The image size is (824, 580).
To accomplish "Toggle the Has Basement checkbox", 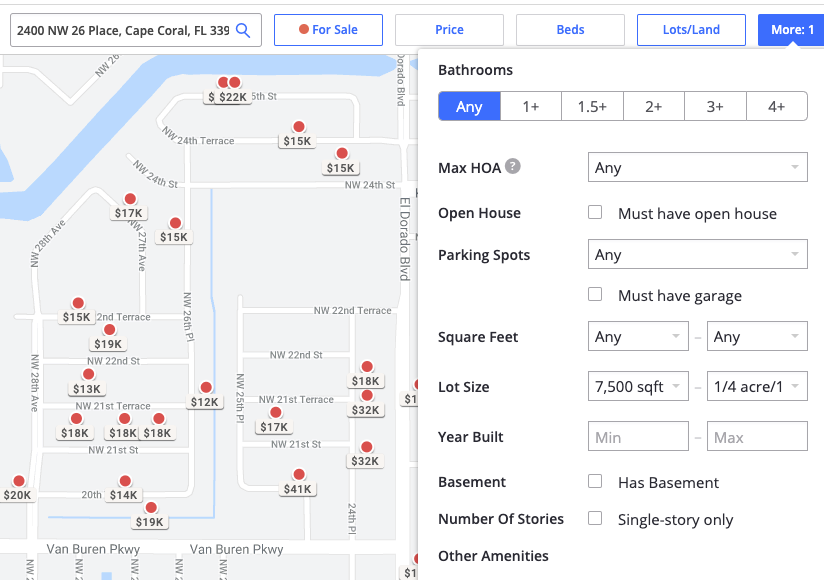I will (x=595, y=482).
